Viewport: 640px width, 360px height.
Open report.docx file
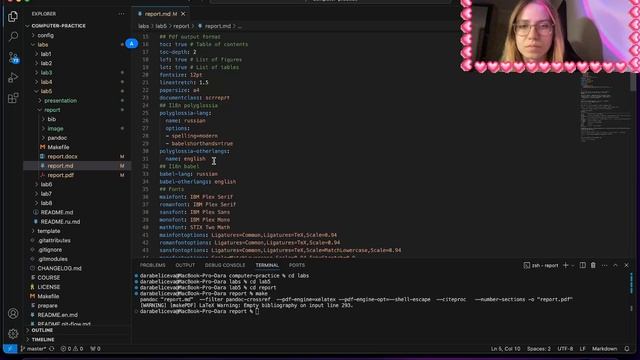click(62, 157)
